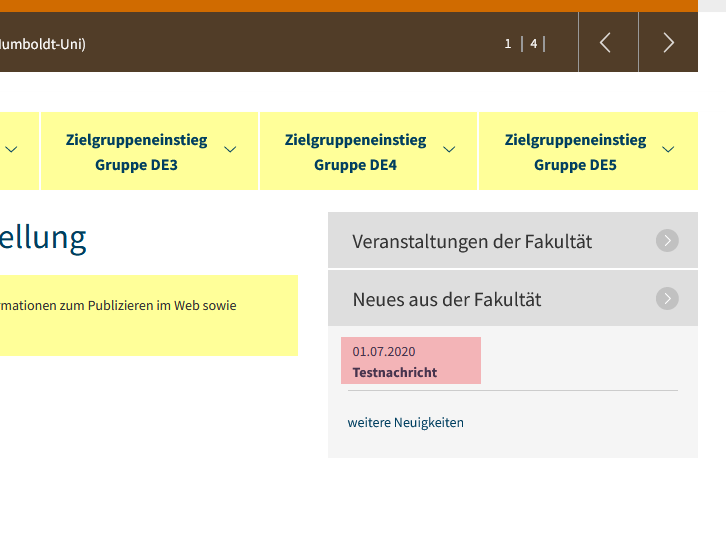
Task: Follow the weitere Neuigkeiten link
Action: tap(405, 423)
